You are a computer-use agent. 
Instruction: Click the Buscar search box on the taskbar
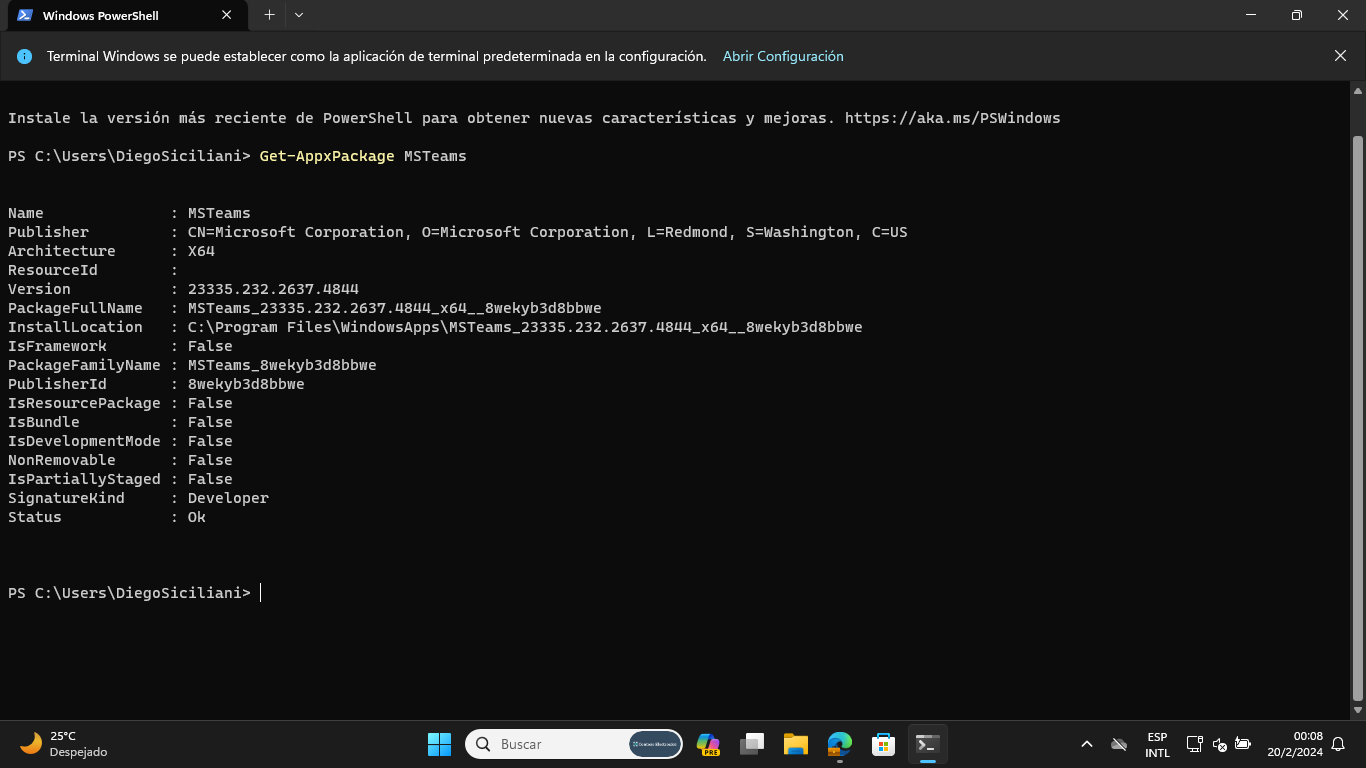pos(575,744)
